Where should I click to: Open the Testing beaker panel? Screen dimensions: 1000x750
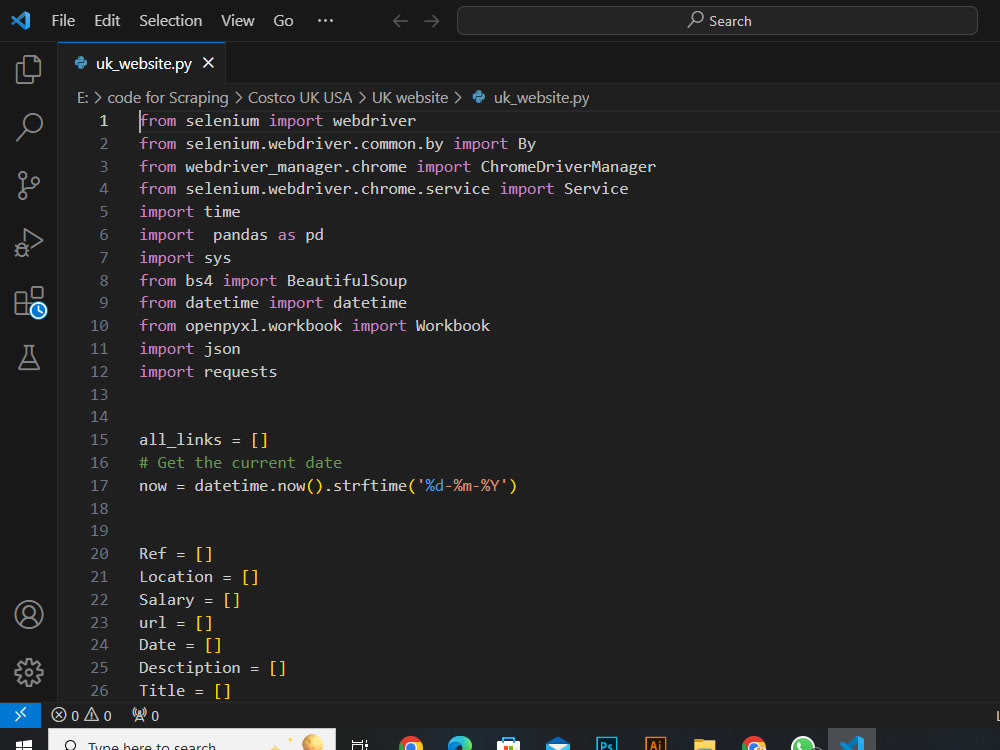[x=28, y=358]
